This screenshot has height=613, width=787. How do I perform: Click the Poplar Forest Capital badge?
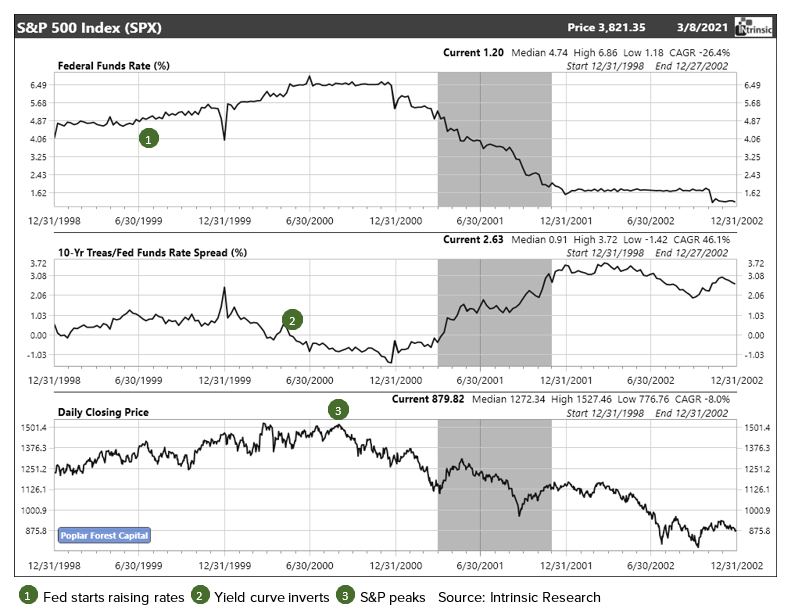(104, 535)
